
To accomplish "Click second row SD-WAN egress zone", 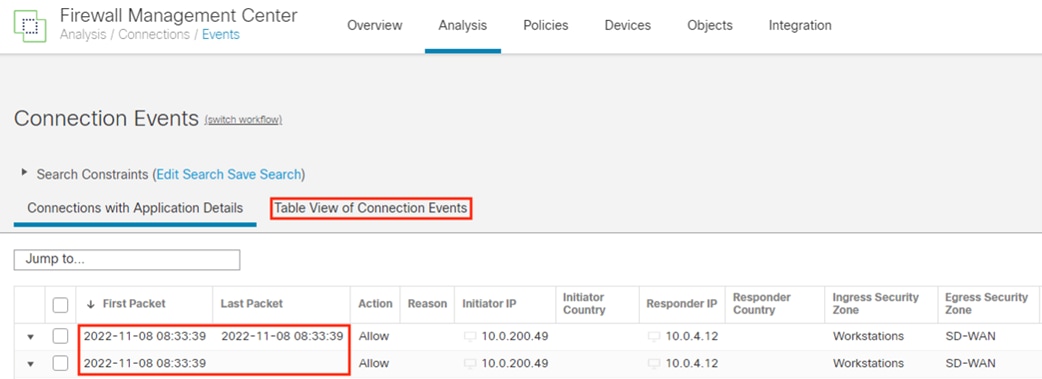I will 970,363.
